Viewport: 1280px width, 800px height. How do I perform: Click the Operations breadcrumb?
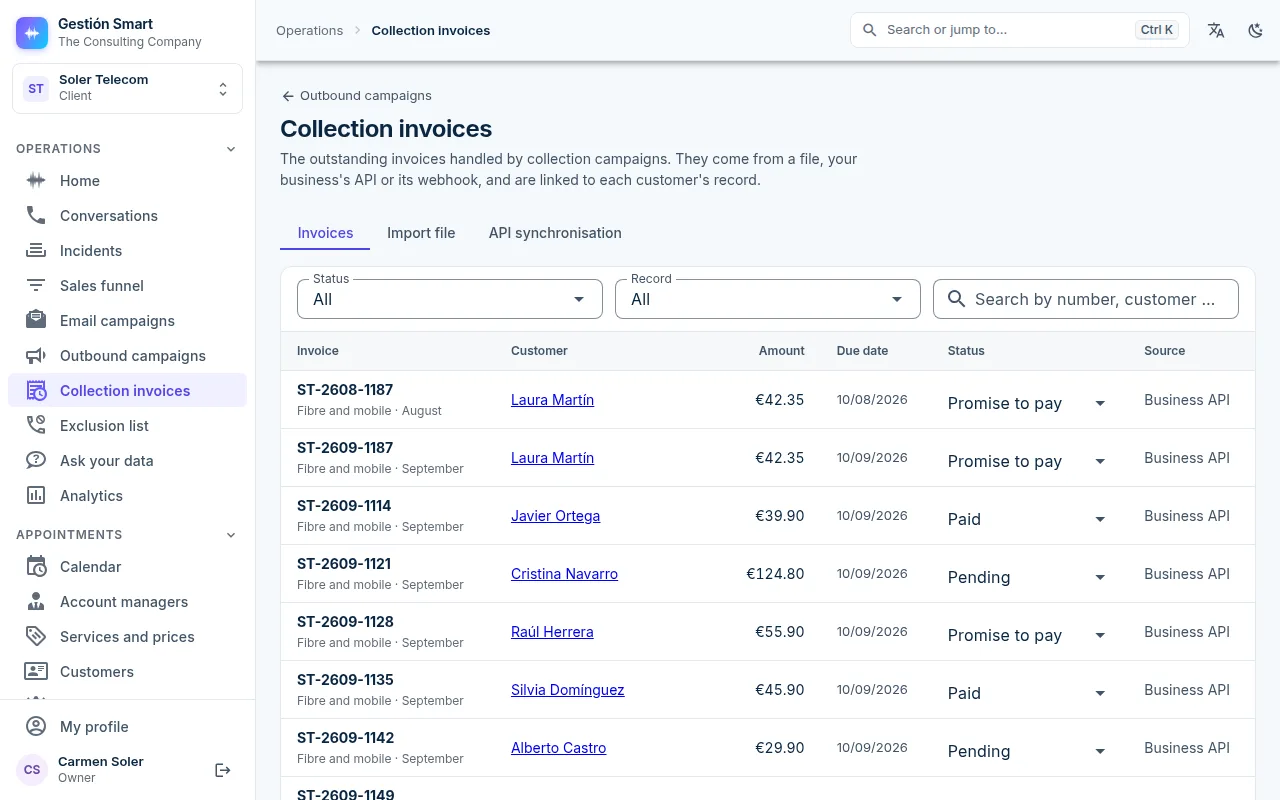point(310,30)
